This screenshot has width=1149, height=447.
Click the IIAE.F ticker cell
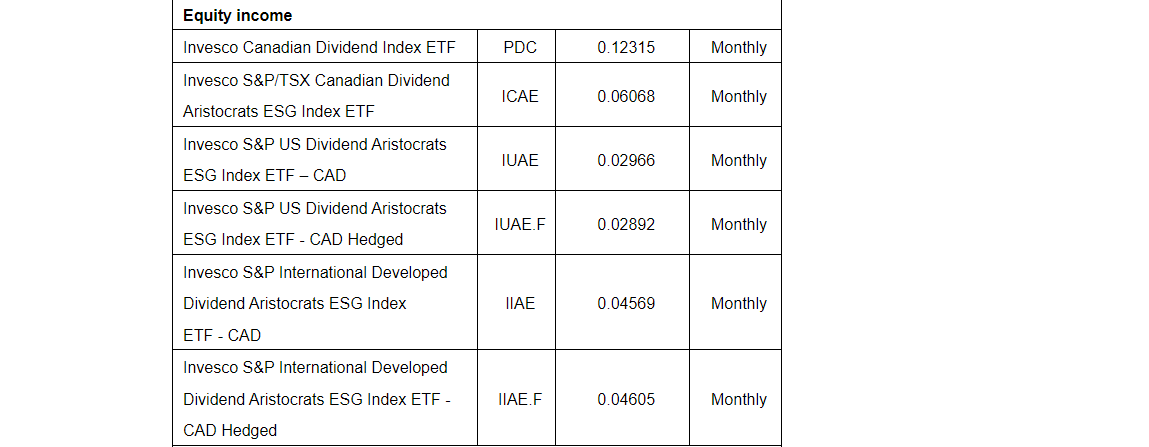coord(520,399)
